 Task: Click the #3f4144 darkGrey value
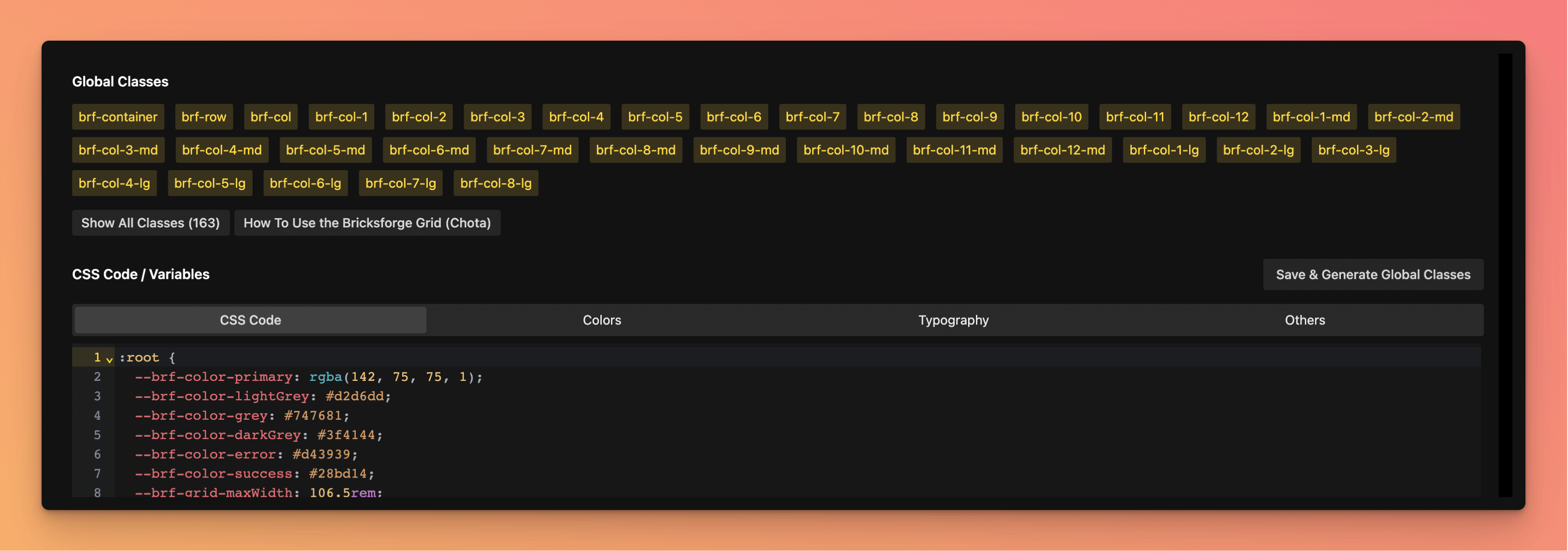[346, 435]
